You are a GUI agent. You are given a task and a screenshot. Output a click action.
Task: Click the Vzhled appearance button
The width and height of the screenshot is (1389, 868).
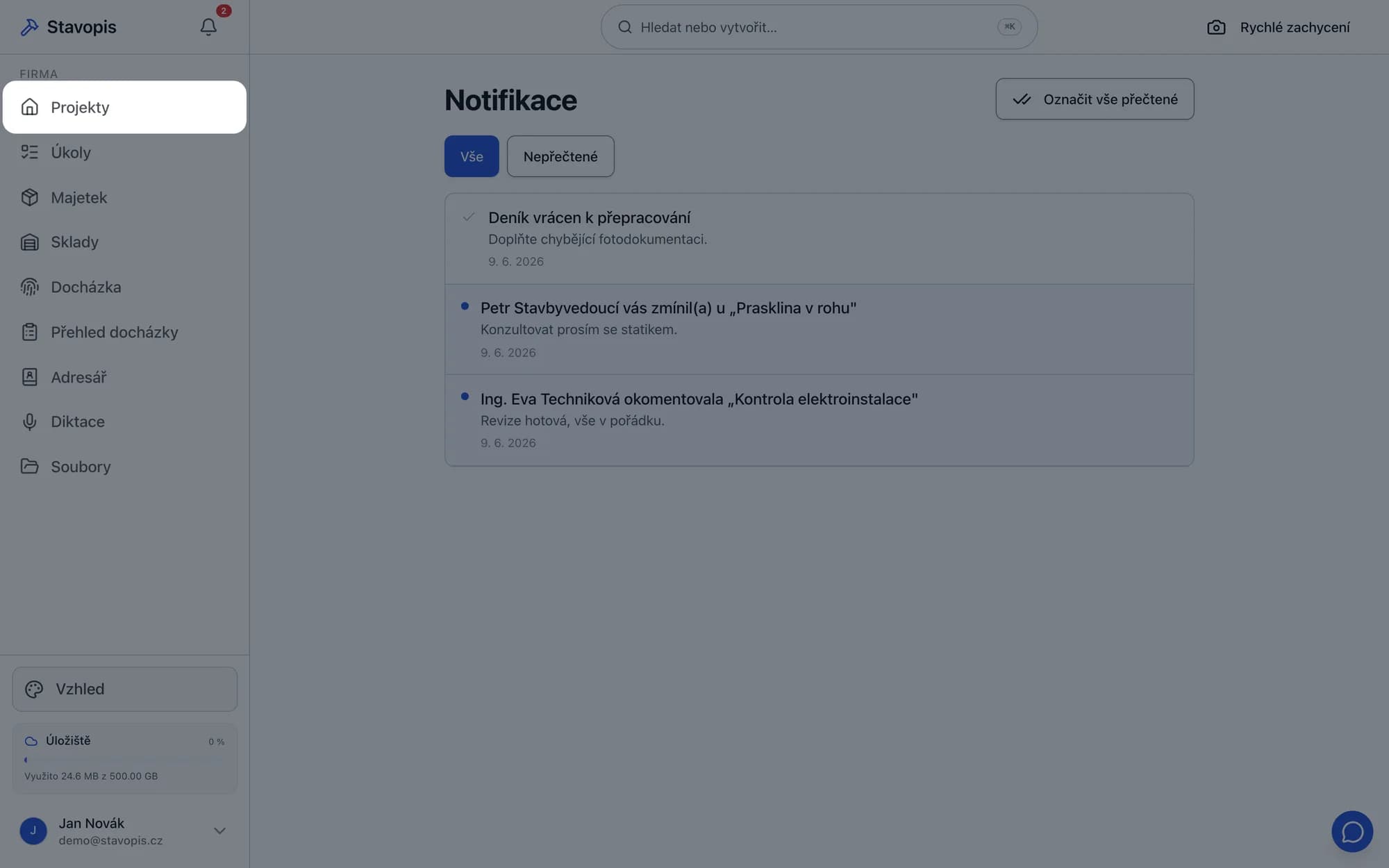pyautogui.click(x=125, y=689)
